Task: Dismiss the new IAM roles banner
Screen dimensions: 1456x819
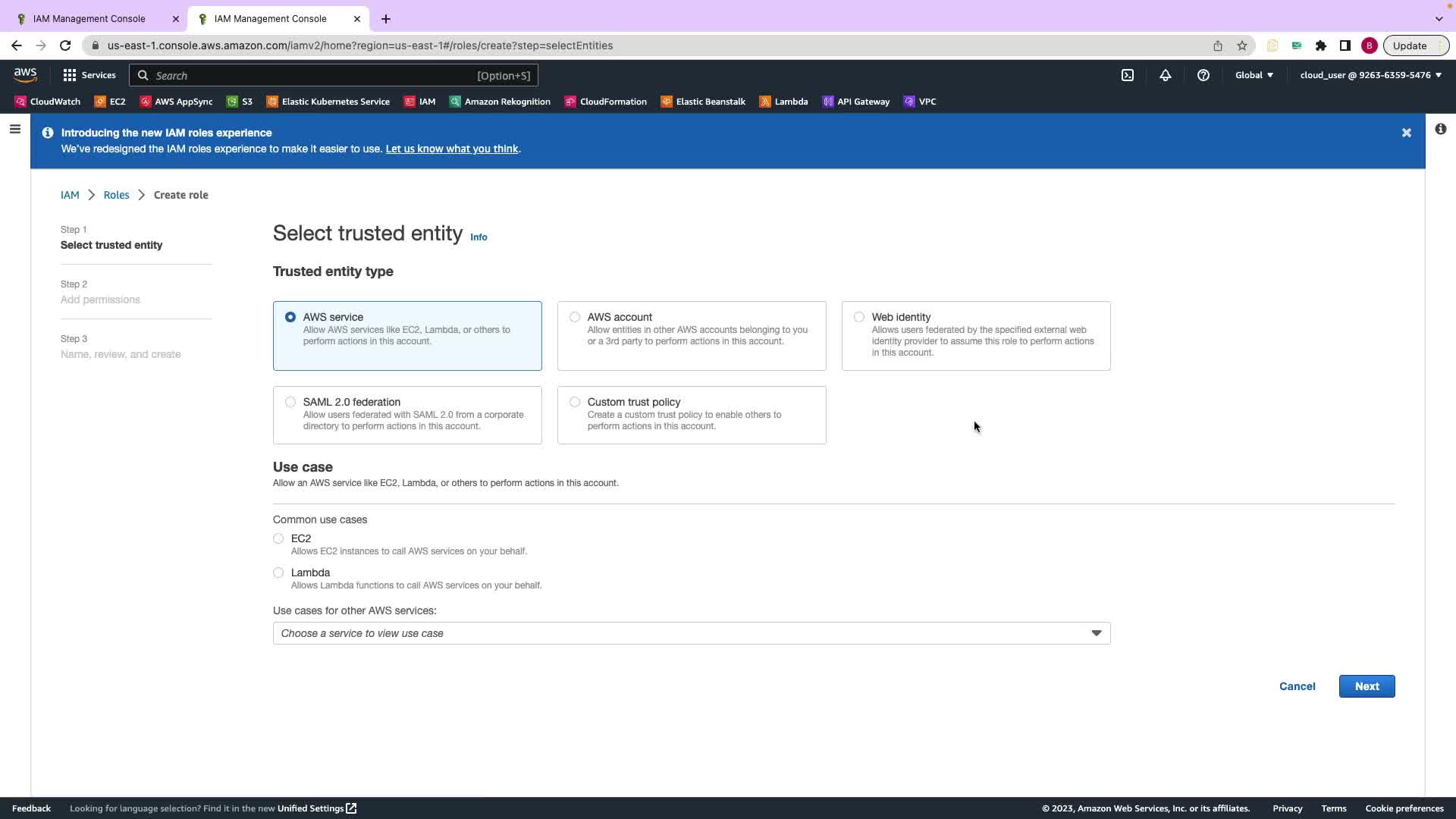Action: pyautogui.click(x=1406, y=133)
